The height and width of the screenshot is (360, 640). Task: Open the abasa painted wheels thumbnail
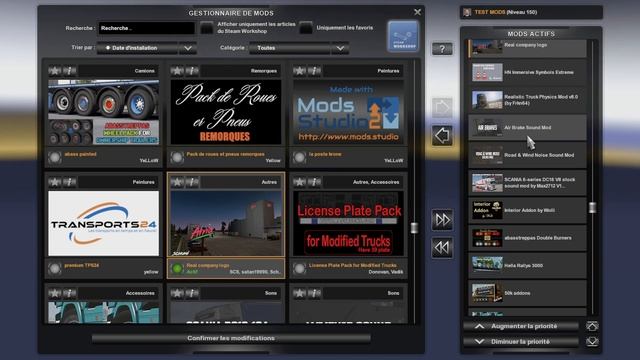pos(104,112)
